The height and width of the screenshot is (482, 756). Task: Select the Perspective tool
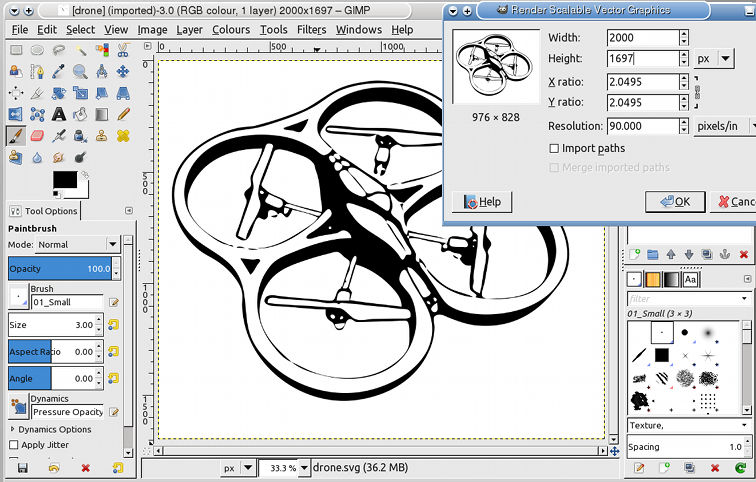[123, 93]
